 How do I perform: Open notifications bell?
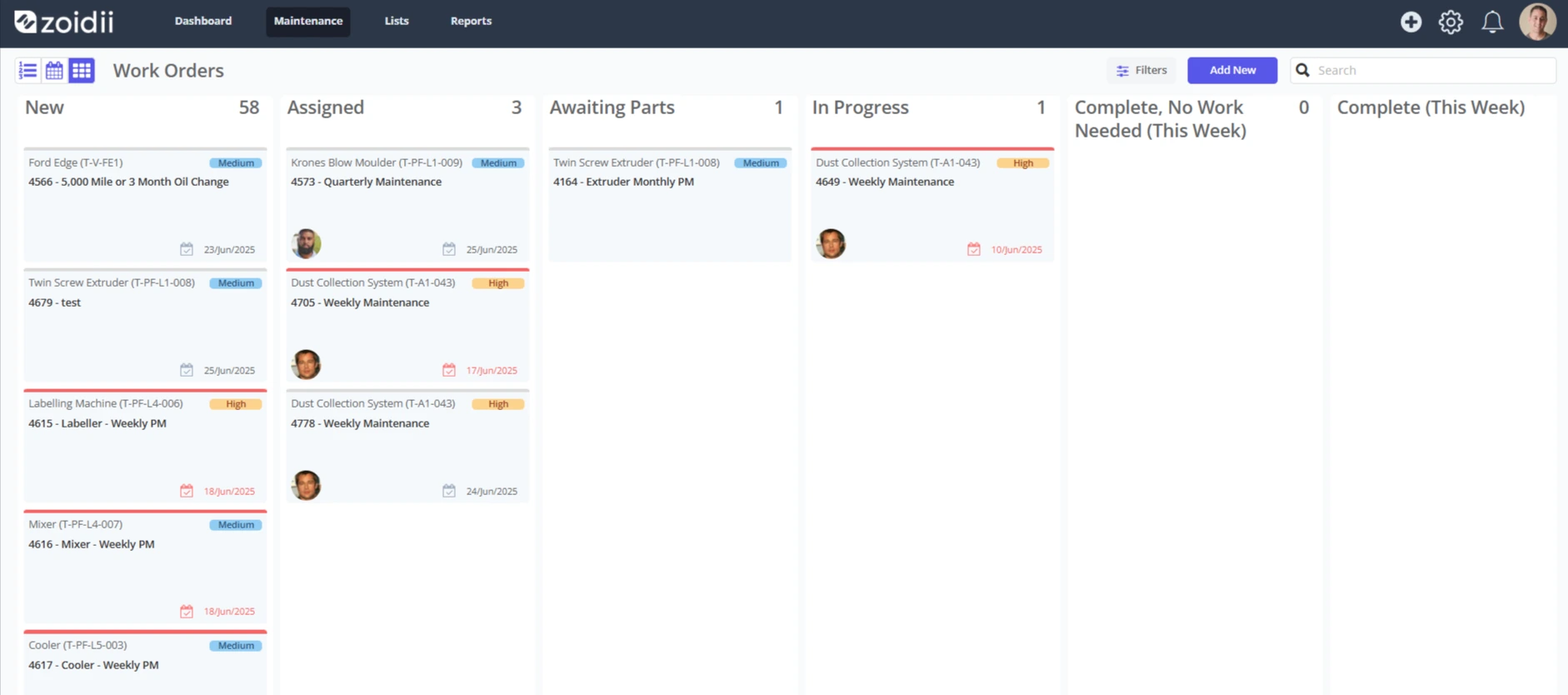[1492, 22]
